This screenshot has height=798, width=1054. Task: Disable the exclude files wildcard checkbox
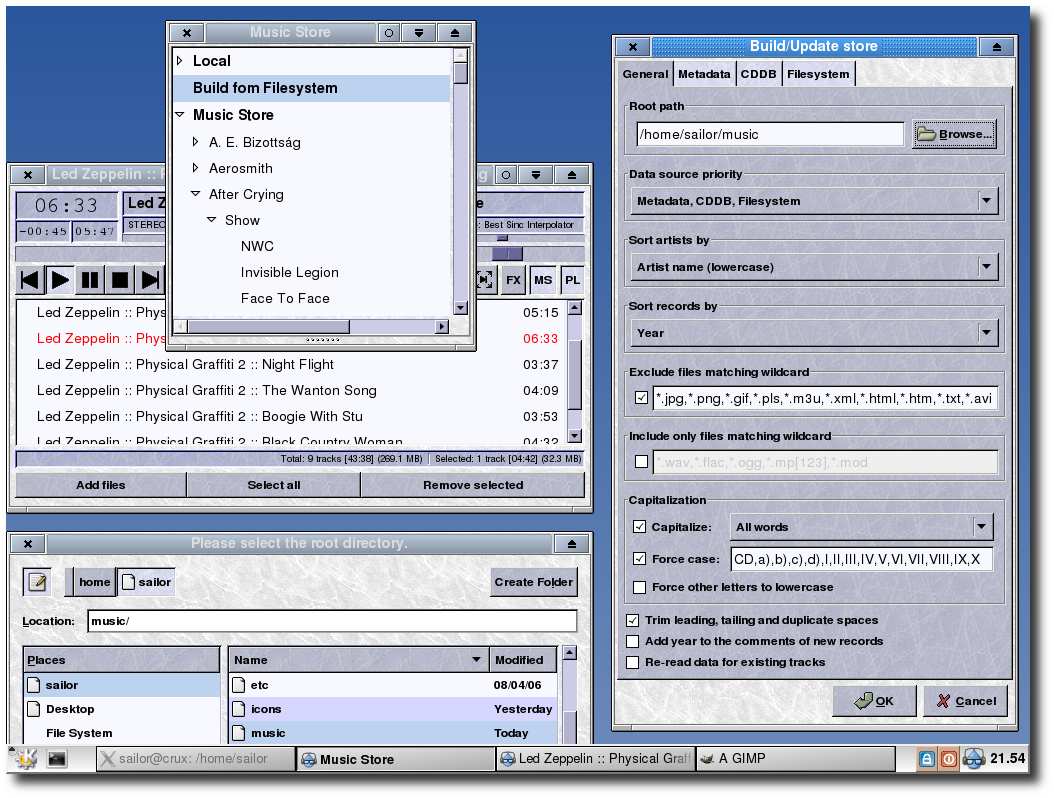[x=641, y=398]
